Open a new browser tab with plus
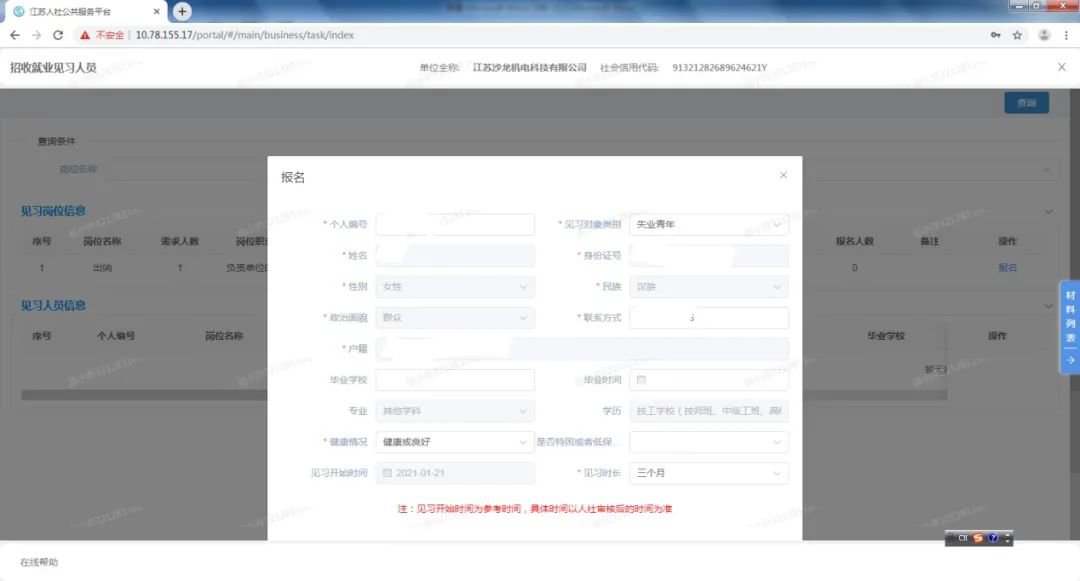 point(182,11)
